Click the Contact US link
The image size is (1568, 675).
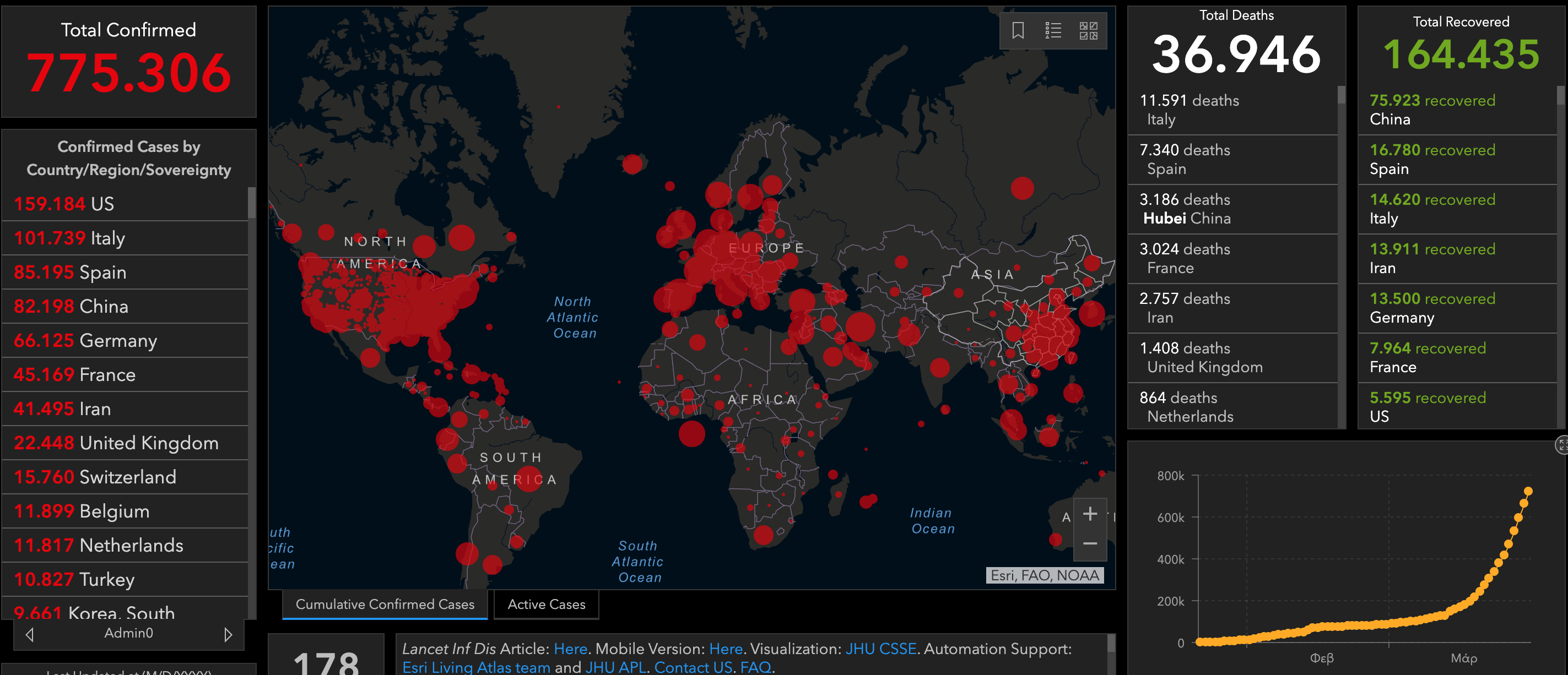pos(693,667)
